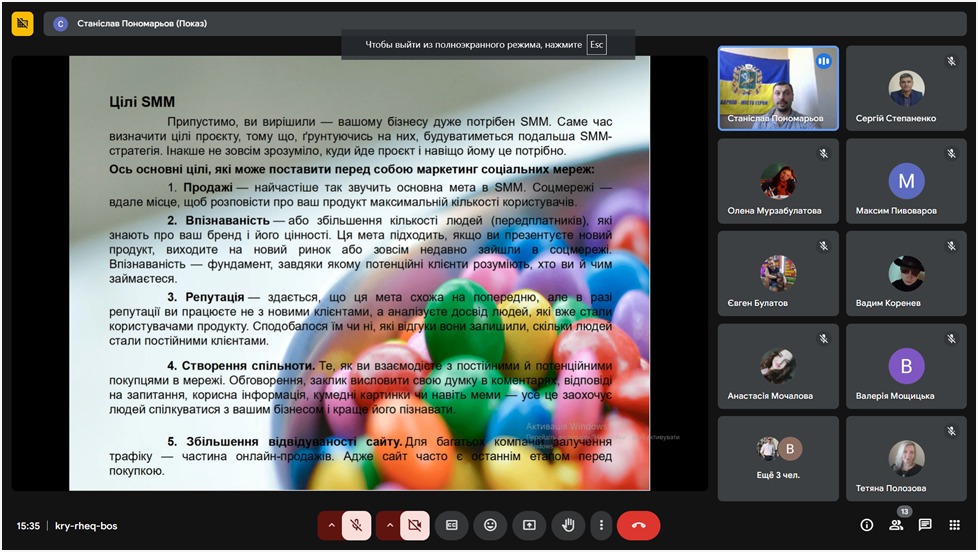The image size is (978, 552).
Task: Click the present screen button
Action: tap(529, 525)
